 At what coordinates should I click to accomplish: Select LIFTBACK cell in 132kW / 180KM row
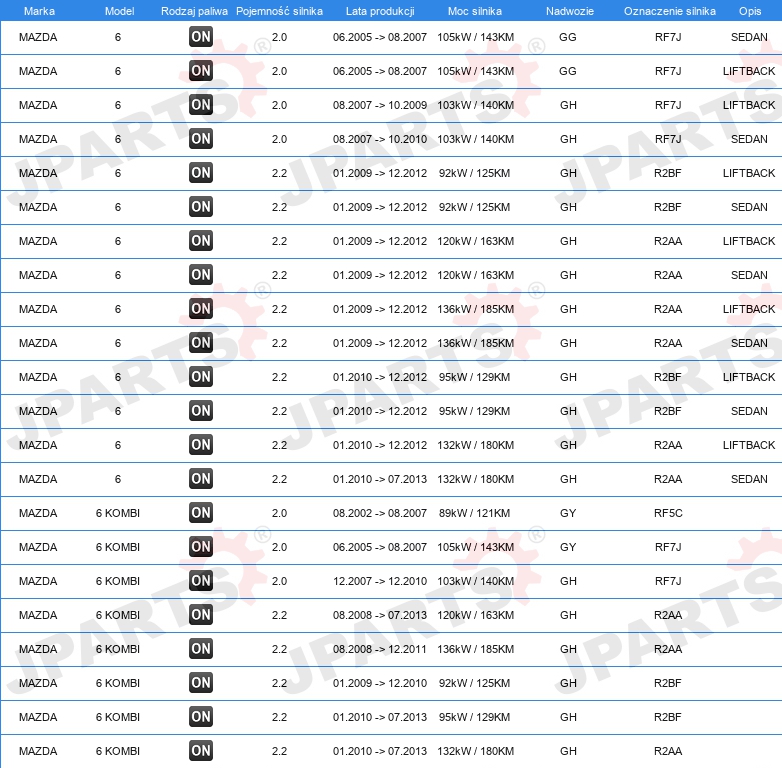click(x=749, y=445)
